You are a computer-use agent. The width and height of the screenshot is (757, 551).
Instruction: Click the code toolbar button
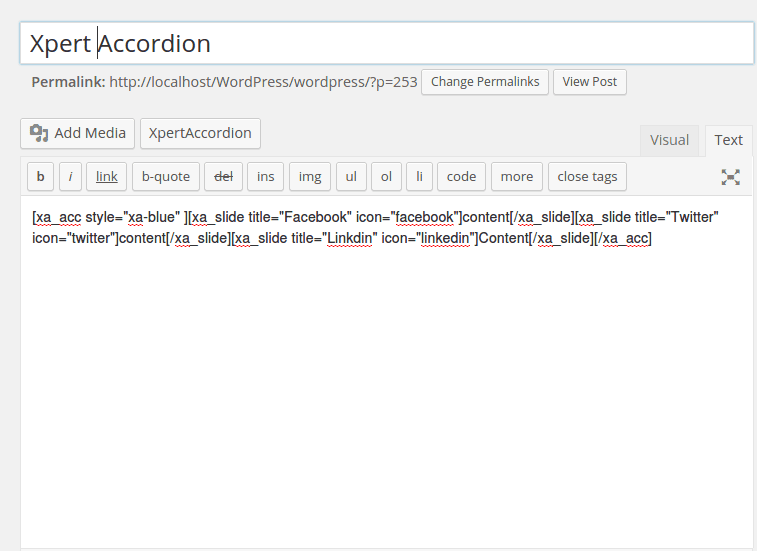click(x=461, y=177)
